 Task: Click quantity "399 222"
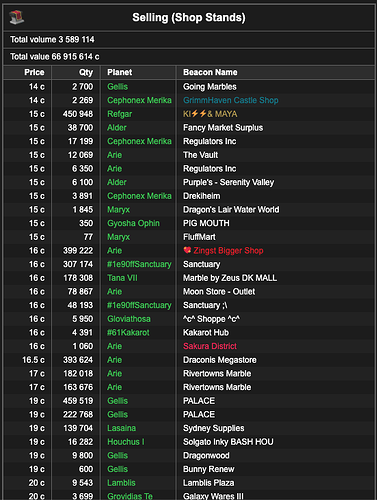click(78, 251)
